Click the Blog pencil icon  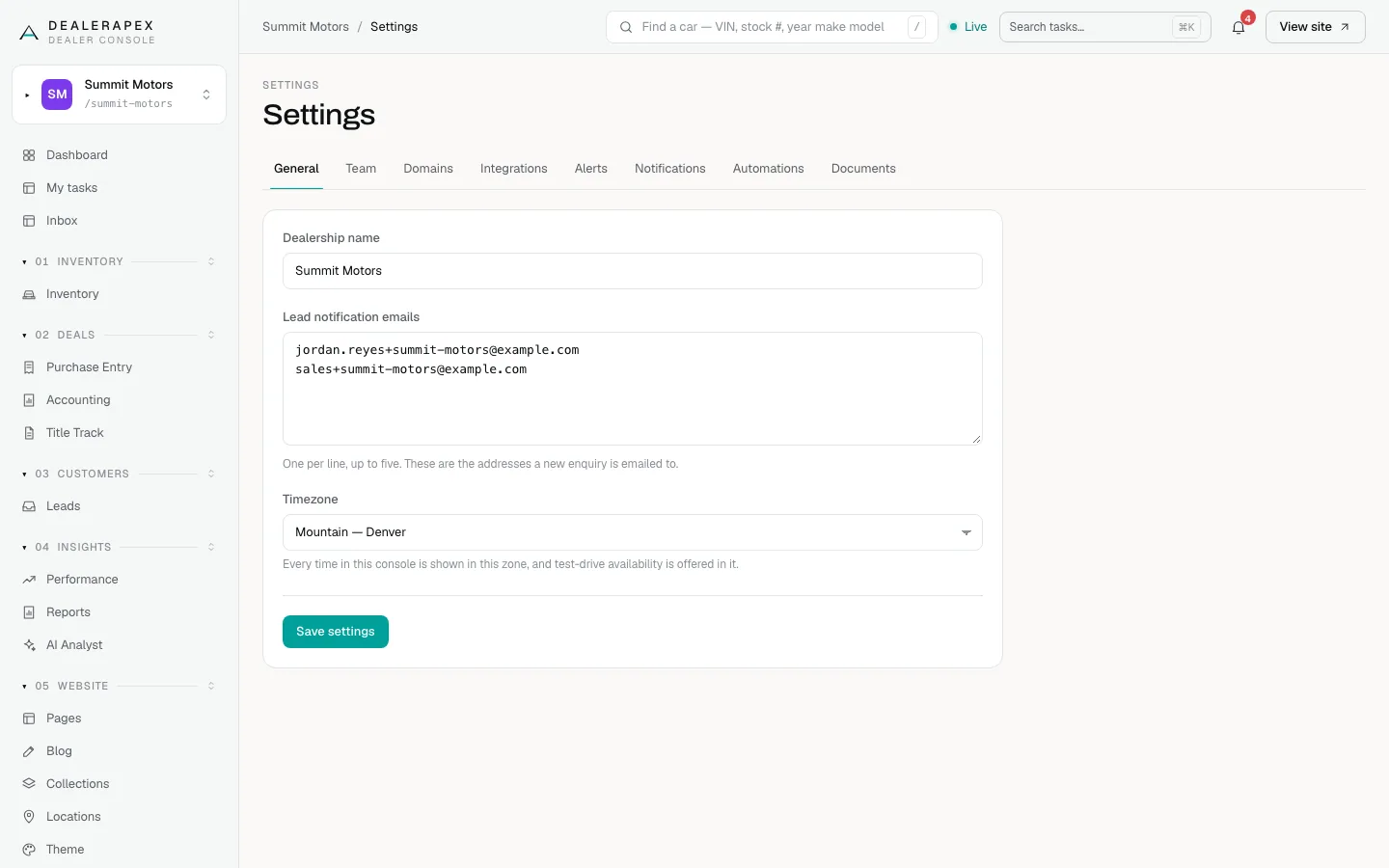click(29, 751)
